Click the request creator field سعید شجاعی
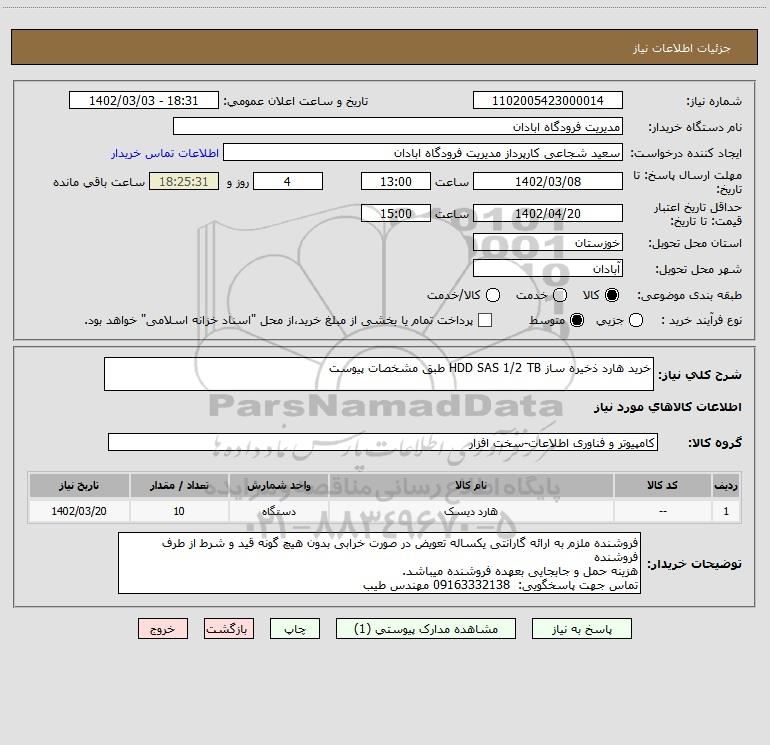 423,153
